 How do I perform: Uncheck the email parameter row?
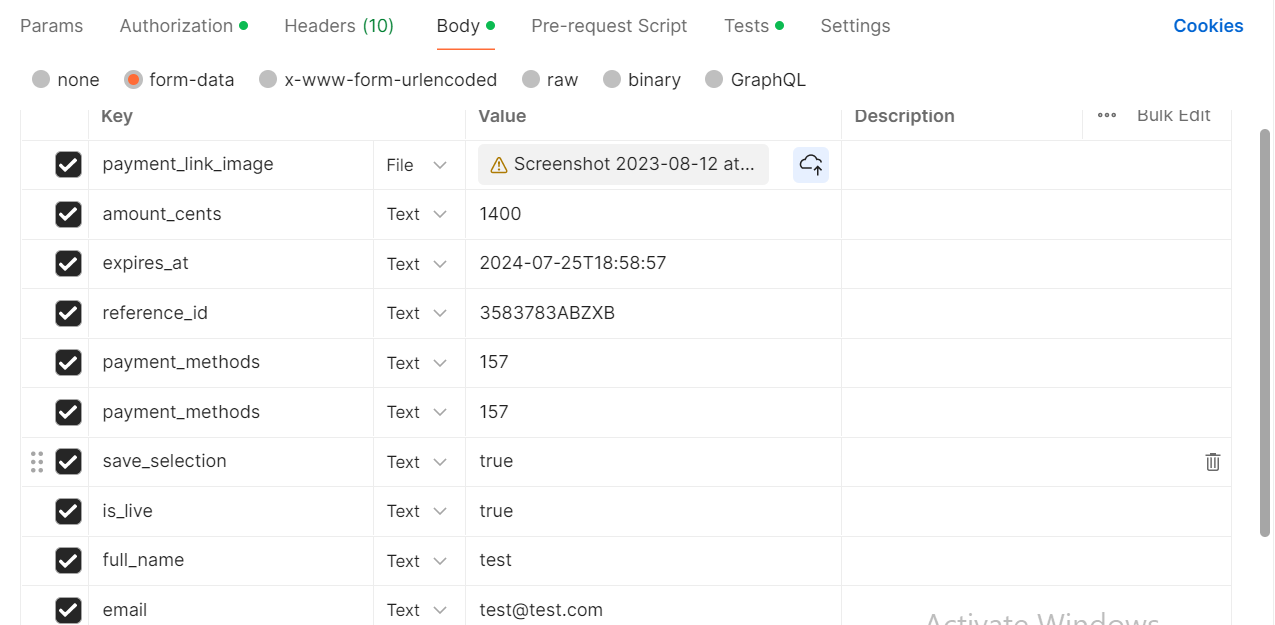[68, 610]
